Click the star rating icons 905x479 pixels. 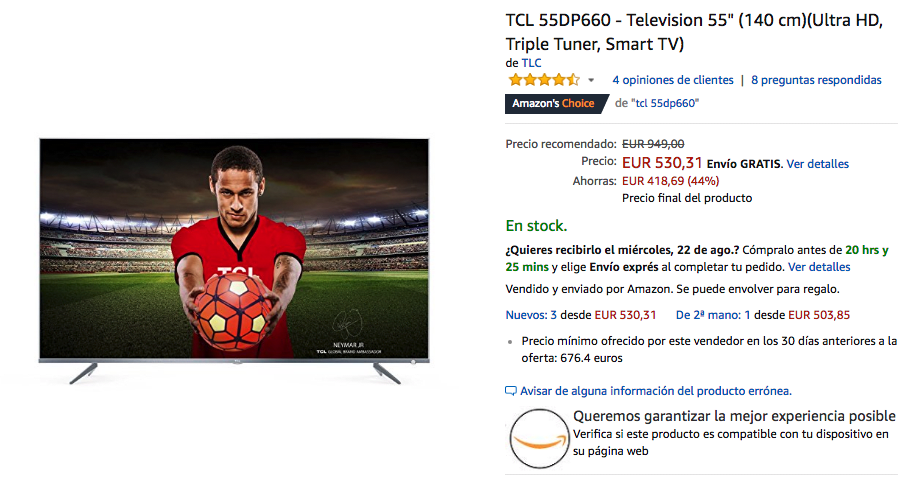point(543,80)
